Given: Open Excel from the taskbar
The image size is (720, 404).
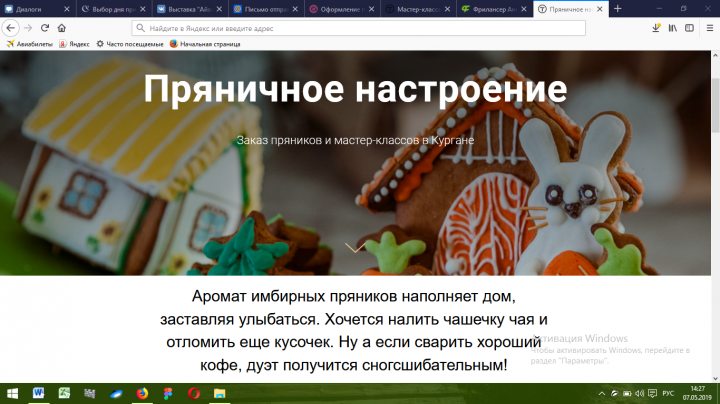Looking at the screenshot, I should 64,393.
